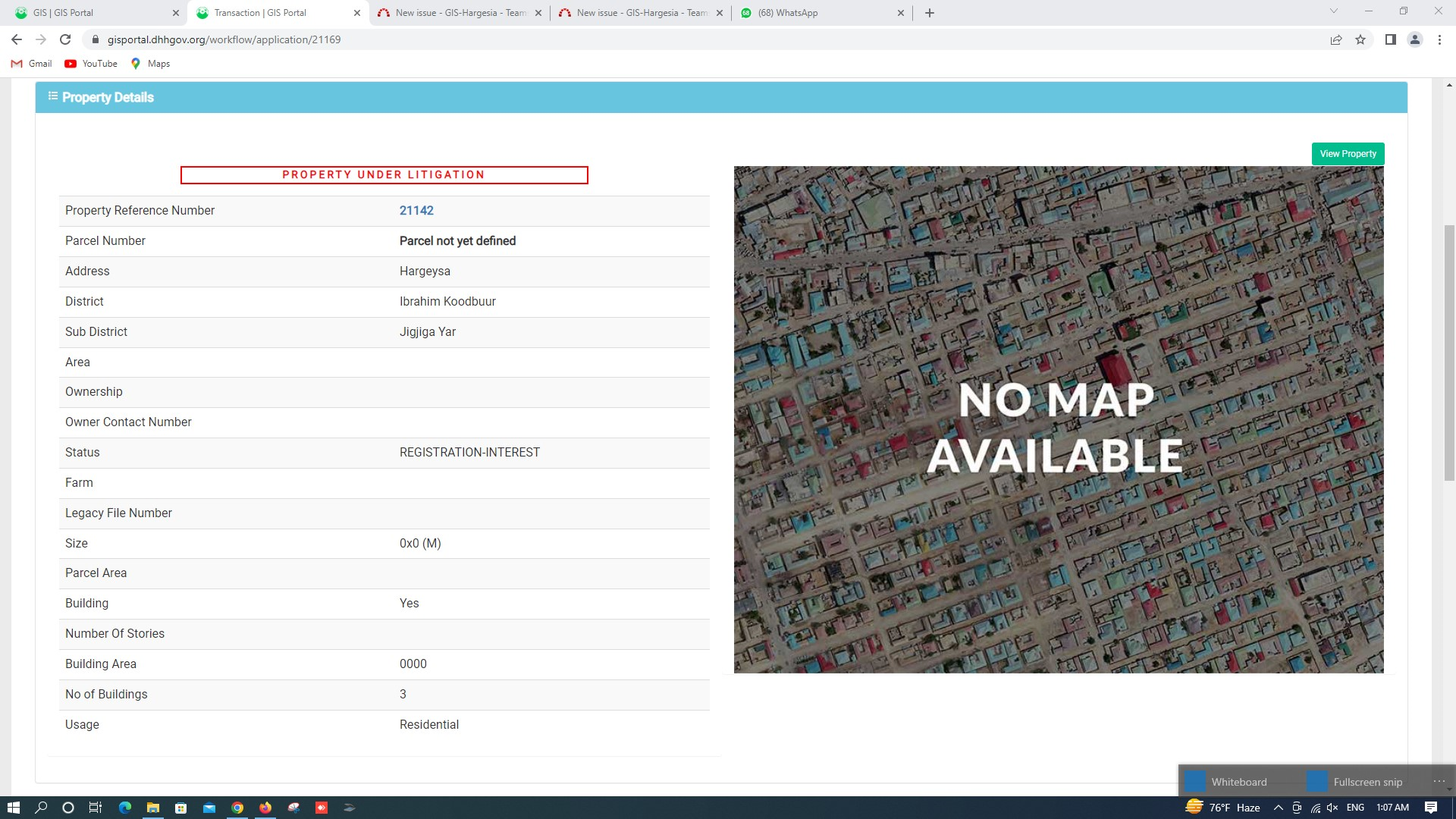The height and width of the screenshot is (819, 1456).
Task: Switch the ENG input language
Action: 1355,808
